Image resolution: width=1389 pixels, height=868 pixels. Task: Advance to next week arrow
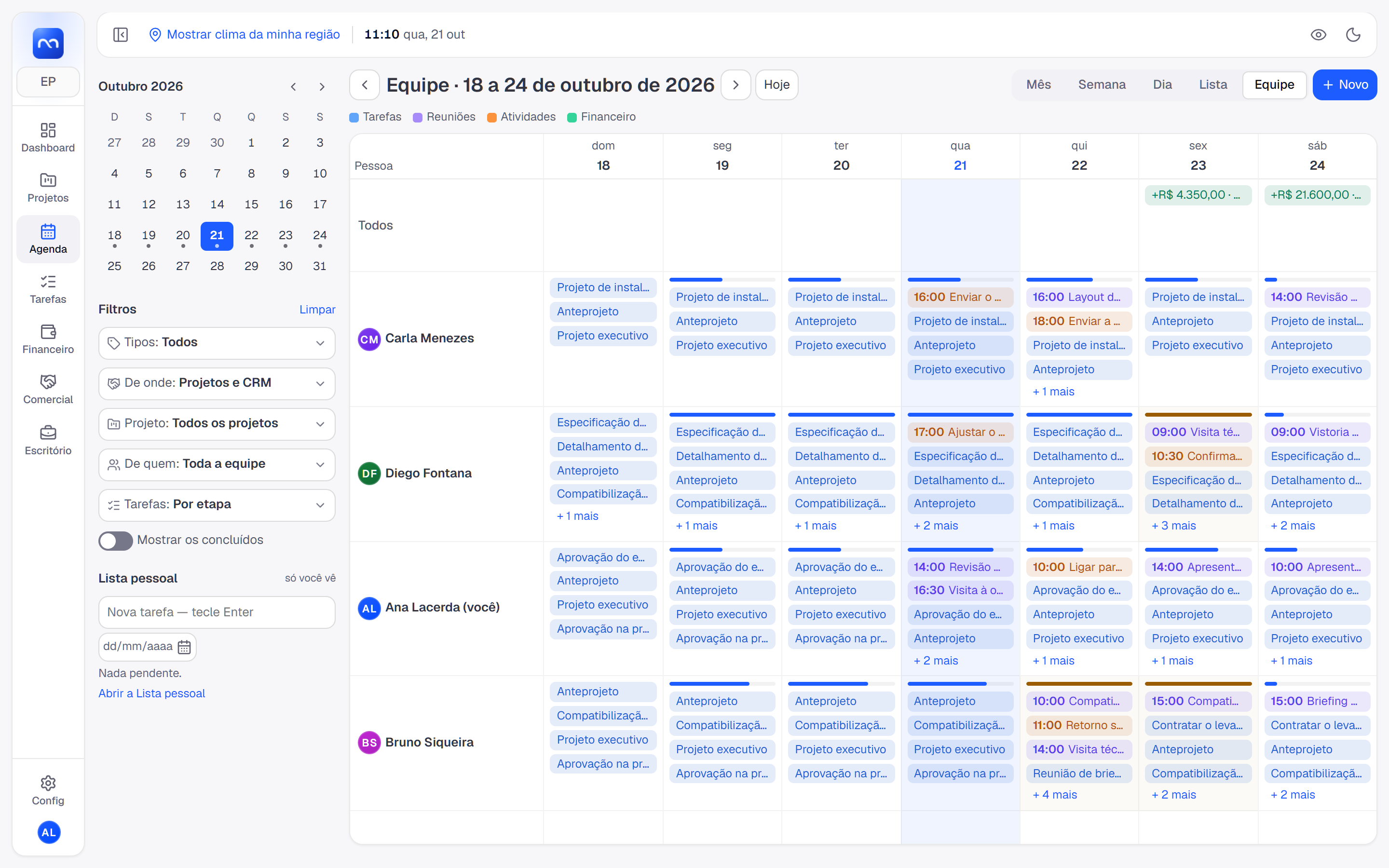(x=736, y=85)
